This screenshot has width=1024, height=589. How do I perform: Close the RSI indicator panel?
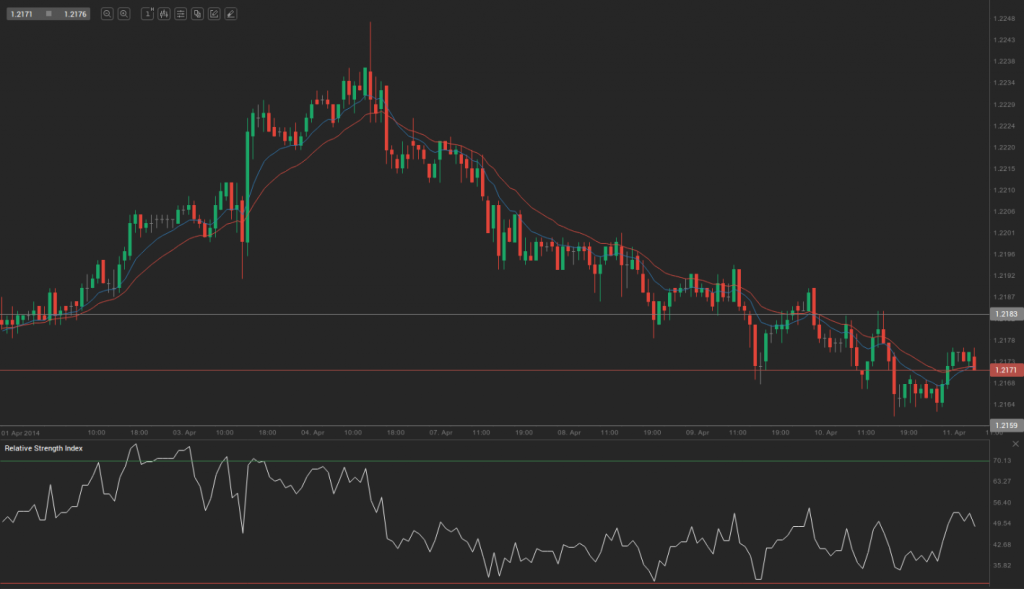[1015, 444]
